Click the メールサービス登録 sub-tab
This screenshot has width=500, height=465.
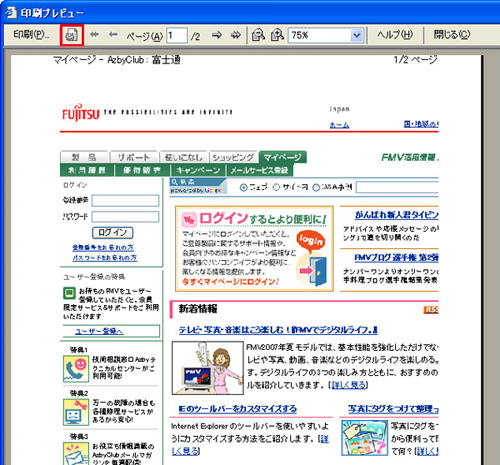260,170
